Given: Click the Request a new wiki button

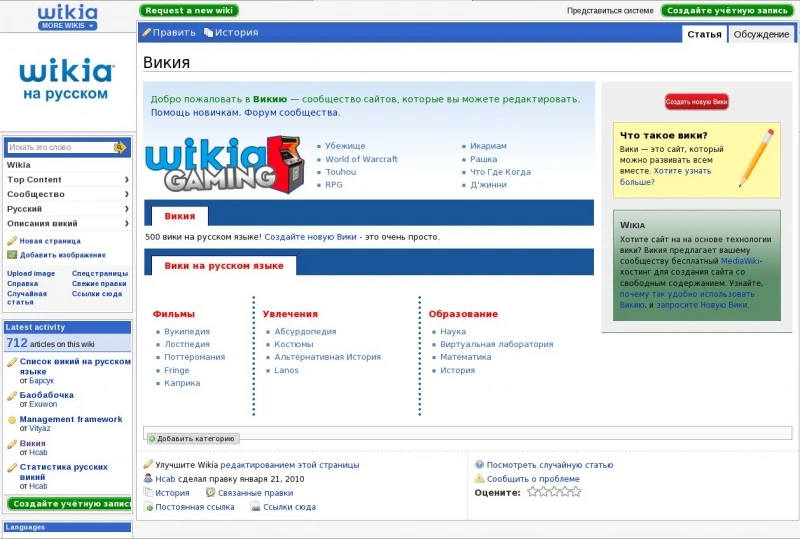Looking at the screenshot, I should [189, 10].
